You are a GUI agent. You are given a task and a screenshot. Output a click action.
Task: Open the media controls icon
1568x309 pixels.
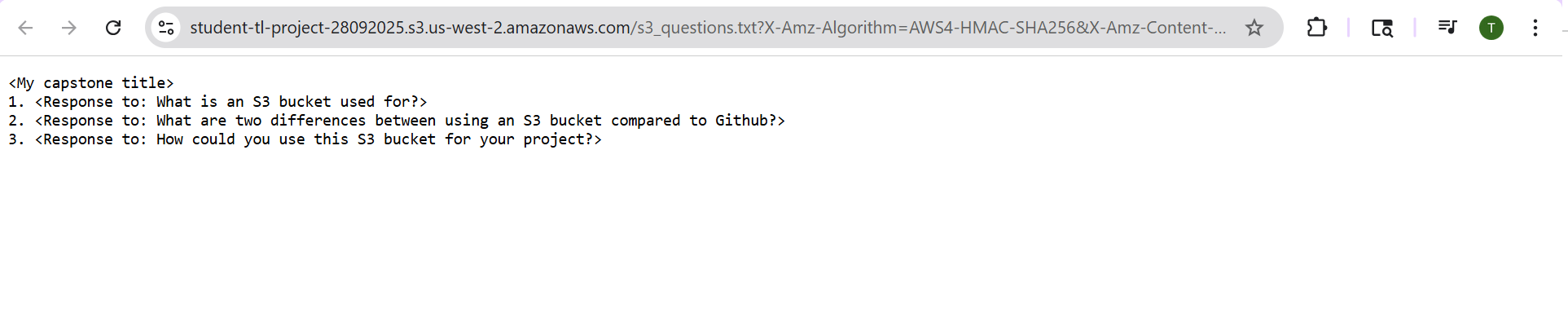[x=1447, y=27]
